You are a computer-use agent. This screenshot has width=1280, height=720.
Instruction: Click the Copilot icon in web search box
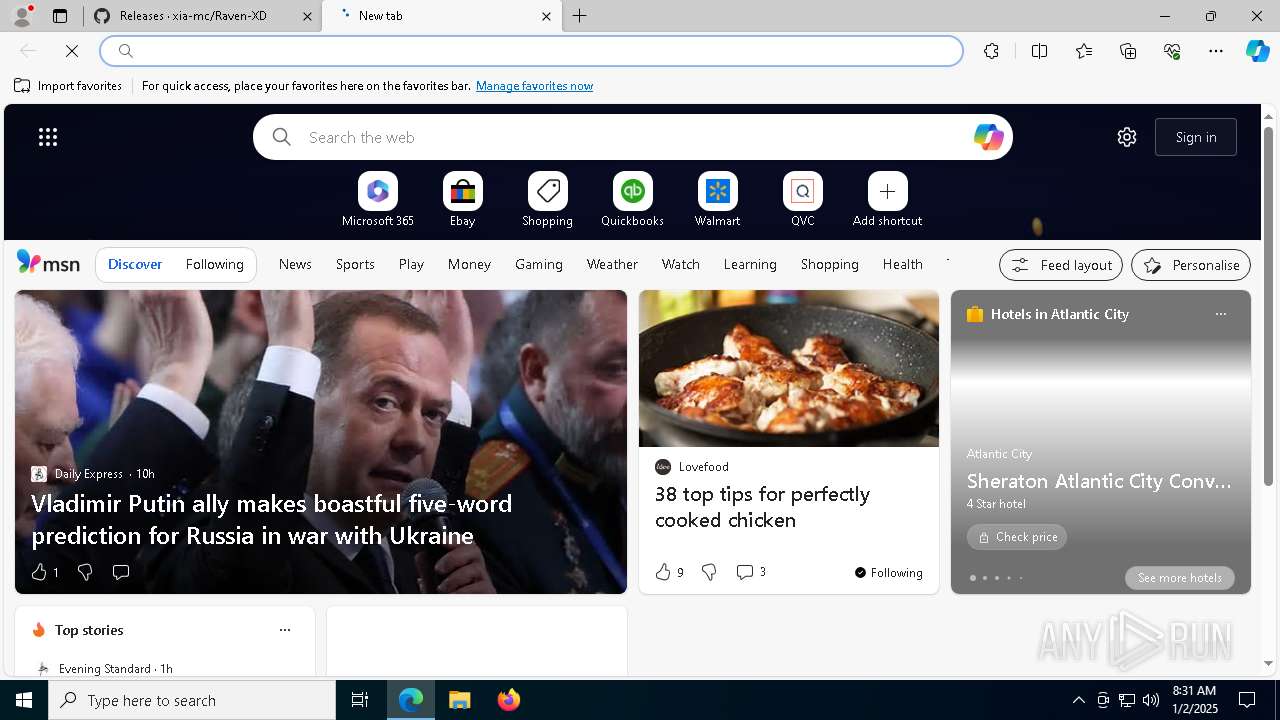[988, 137]
